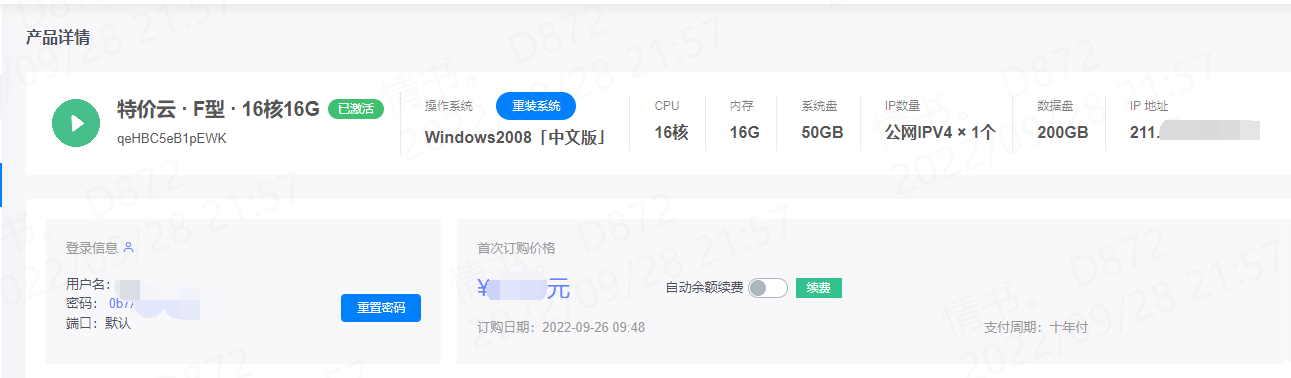Click the 产品详情 heading
1291x378 pixels.
(x=58, y=39)
